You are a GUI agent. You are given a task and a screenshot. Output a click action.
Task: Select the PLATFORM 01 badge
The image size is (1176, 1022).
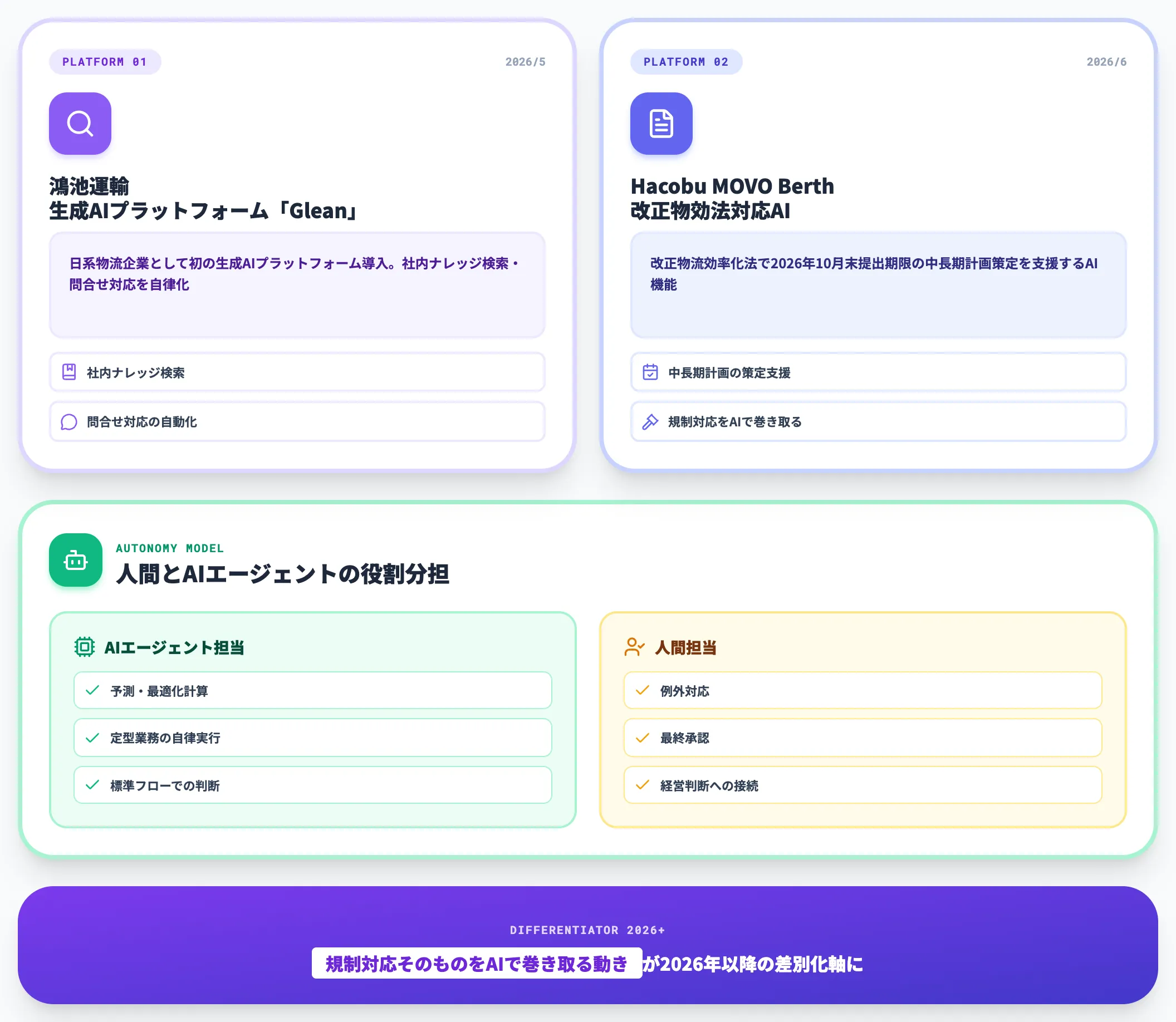click(x=105, y=62)
